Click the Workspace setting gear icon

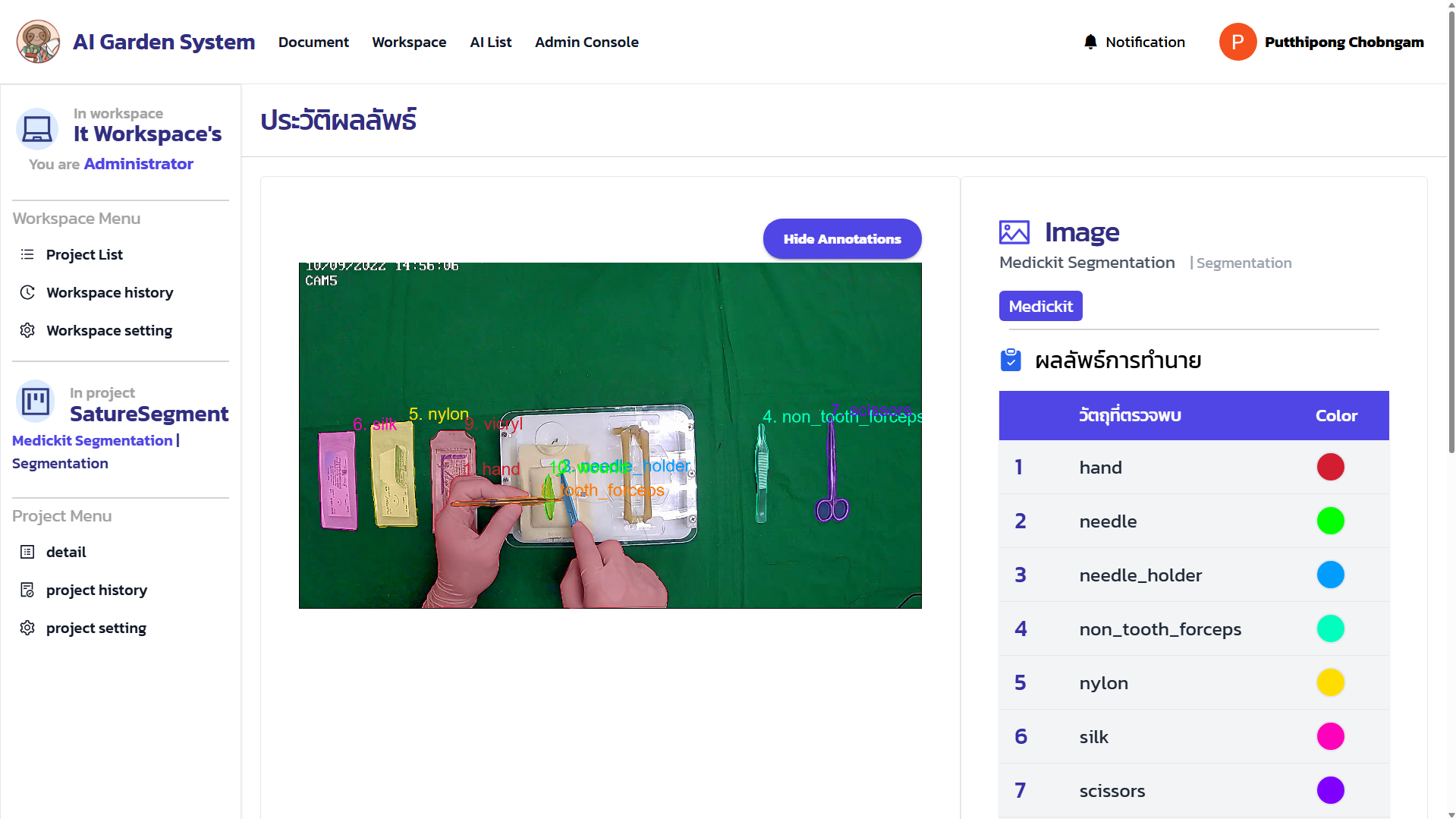(x=27, y=330)
